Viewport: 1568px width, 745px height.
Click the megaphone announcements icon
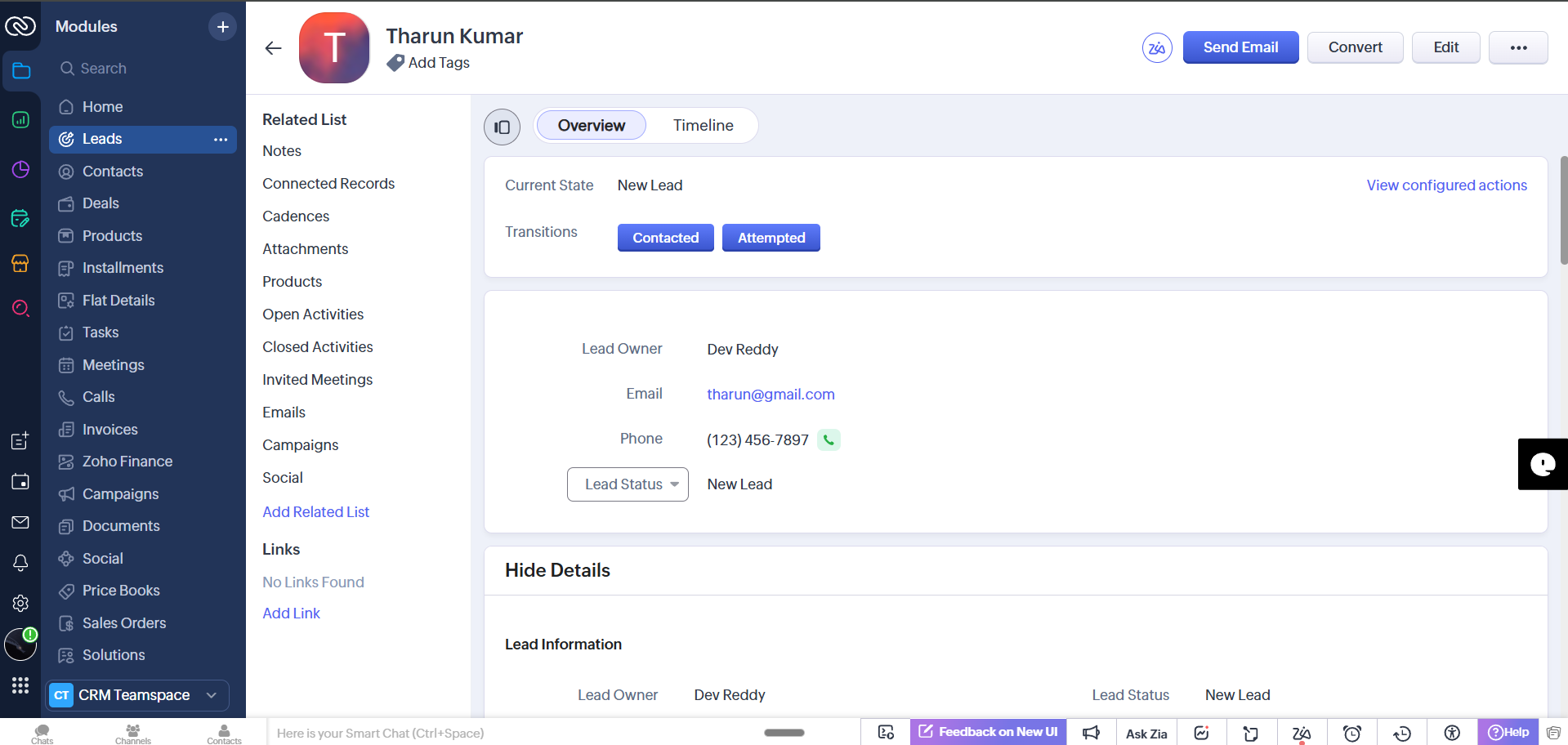coord(1091,733)
